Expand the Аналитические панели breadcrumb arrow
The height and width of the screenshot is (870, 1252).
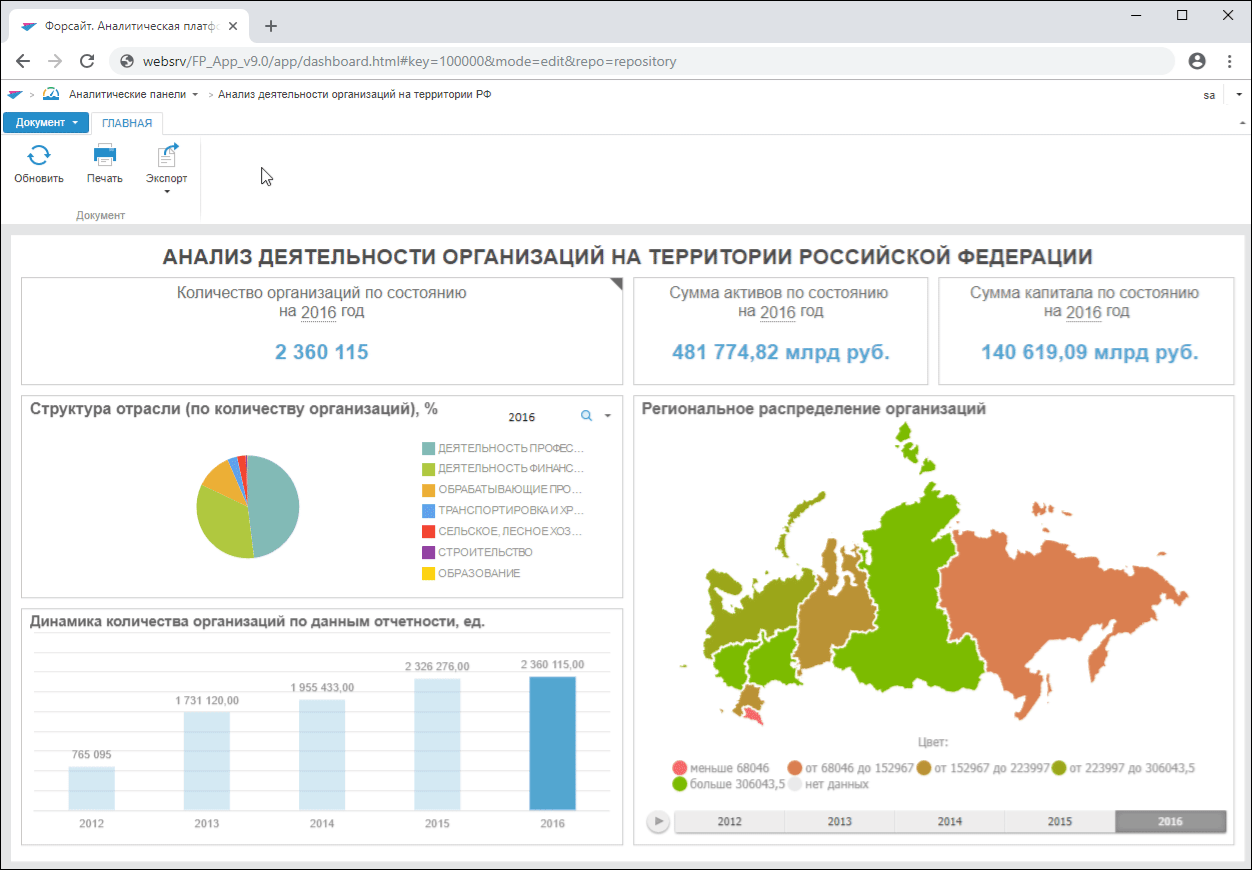tap(195, 94)
